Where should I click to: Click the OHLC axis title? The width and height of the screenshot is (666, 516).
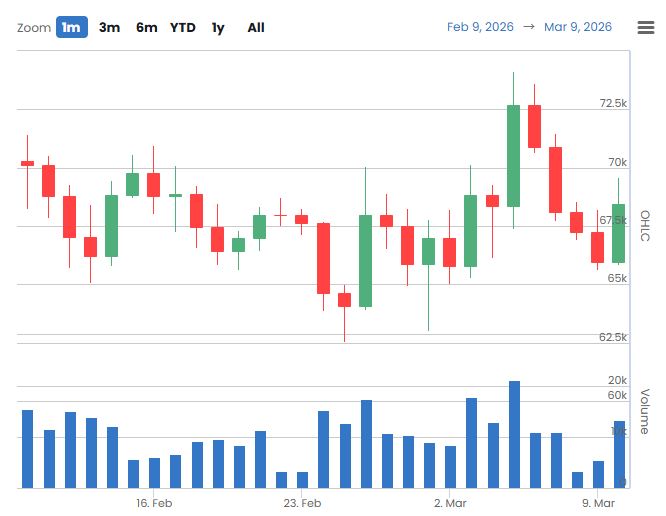pos(645,226)
